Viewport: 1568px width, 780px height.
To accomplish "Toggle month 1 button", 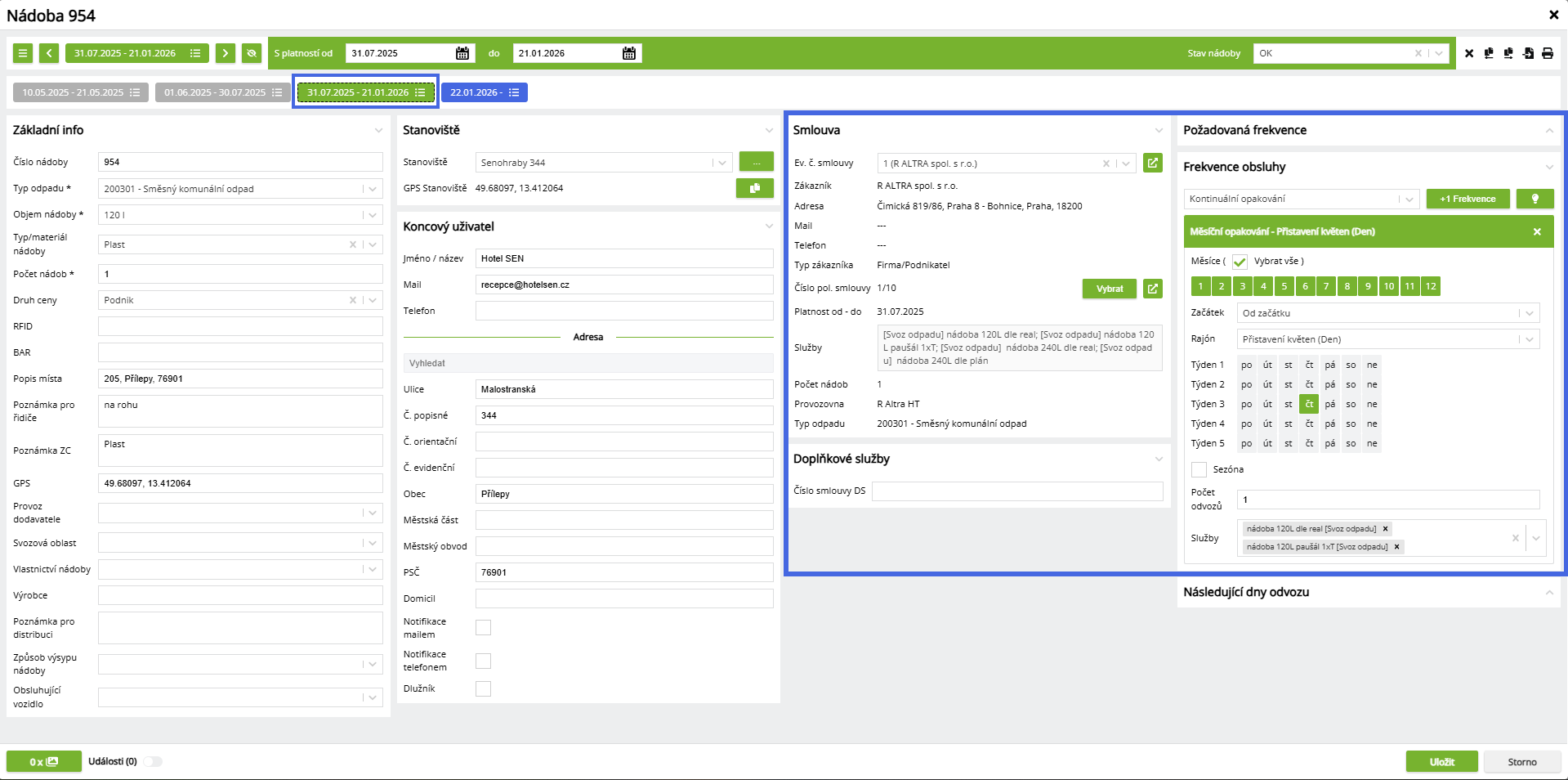I will [1200, 286].
